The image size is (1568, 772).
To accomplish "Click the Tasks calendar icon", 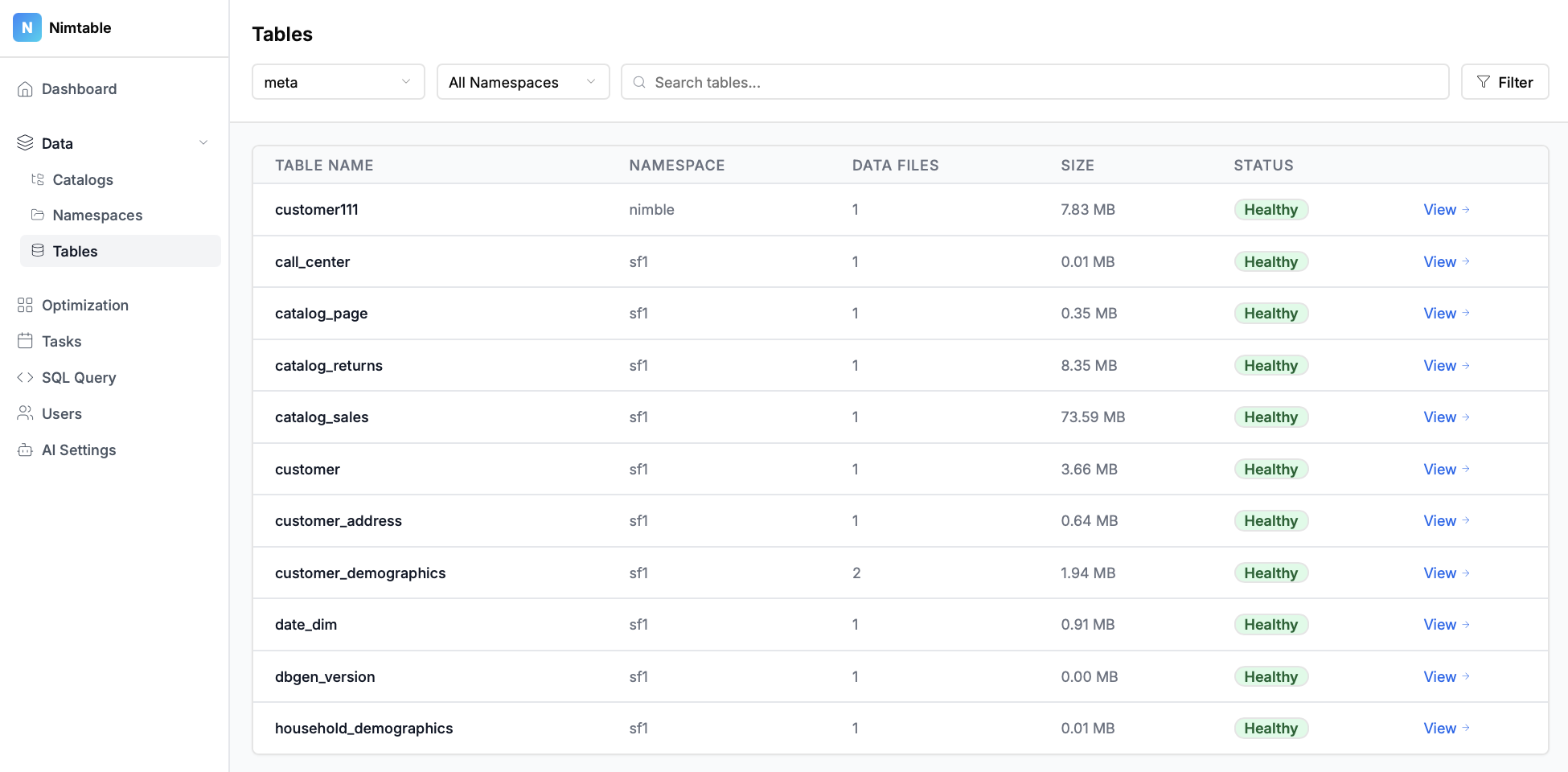I will click(x=25, y=341).
